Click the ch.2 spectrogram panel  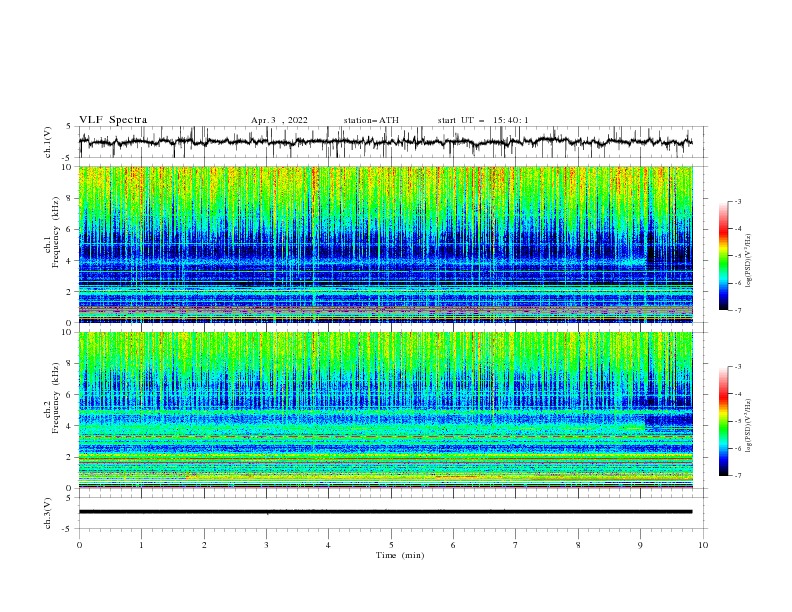coord(386,410)
